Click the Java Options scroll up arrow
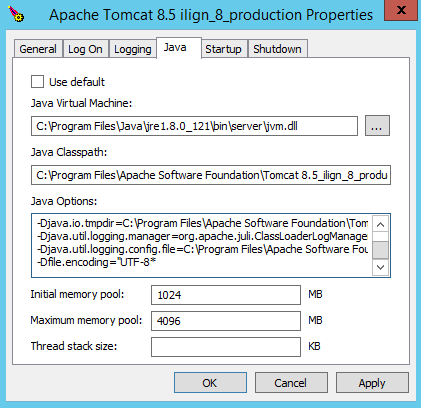The width and height of the screenshot is (421, 408). [x=380, y=224]
